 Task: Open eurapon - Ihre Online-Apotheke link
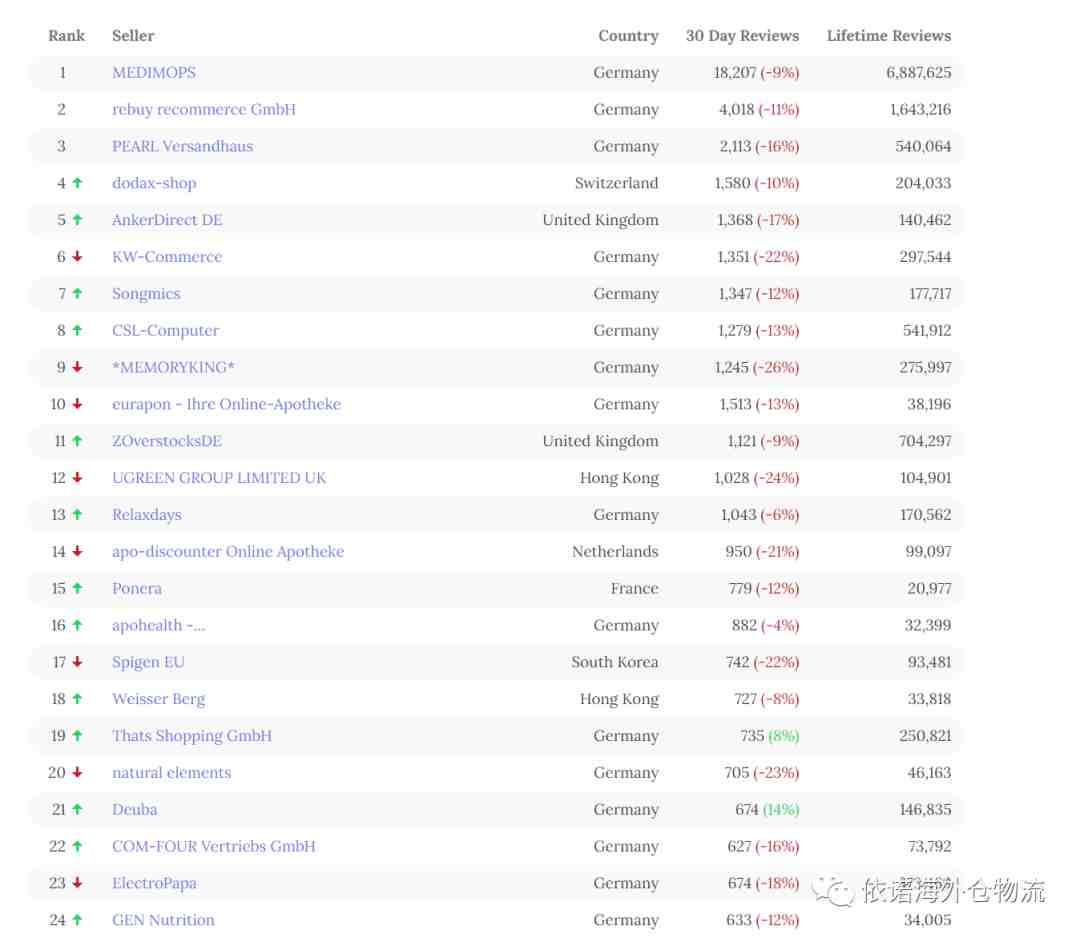(227, 404)
